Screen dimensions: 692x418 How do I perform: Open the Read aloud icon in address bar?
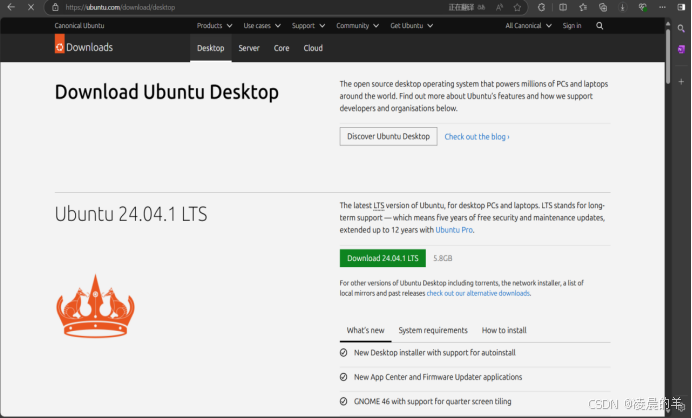[x=500, y=7]
